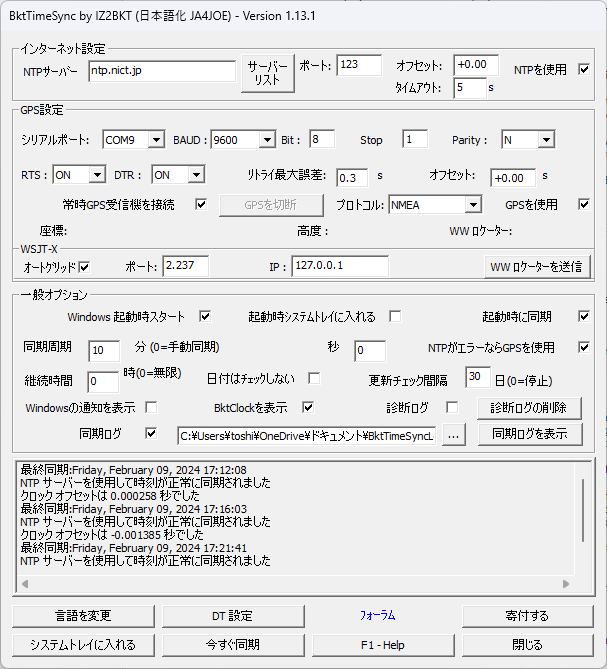The width and height of the screenshot is (607, 669).
Task: Open the DTR ON dropdown
Action: 196,175
